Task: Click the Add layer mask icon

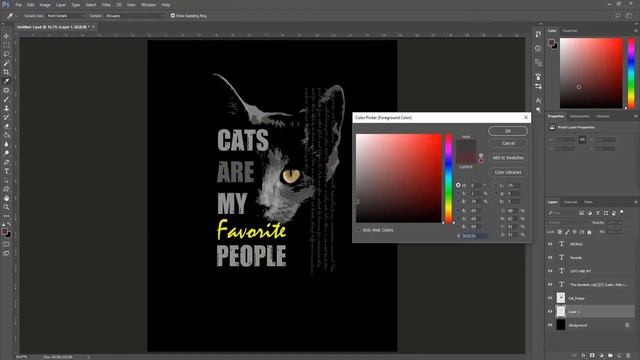Action: pyautogui.click(x=592, y=356)
